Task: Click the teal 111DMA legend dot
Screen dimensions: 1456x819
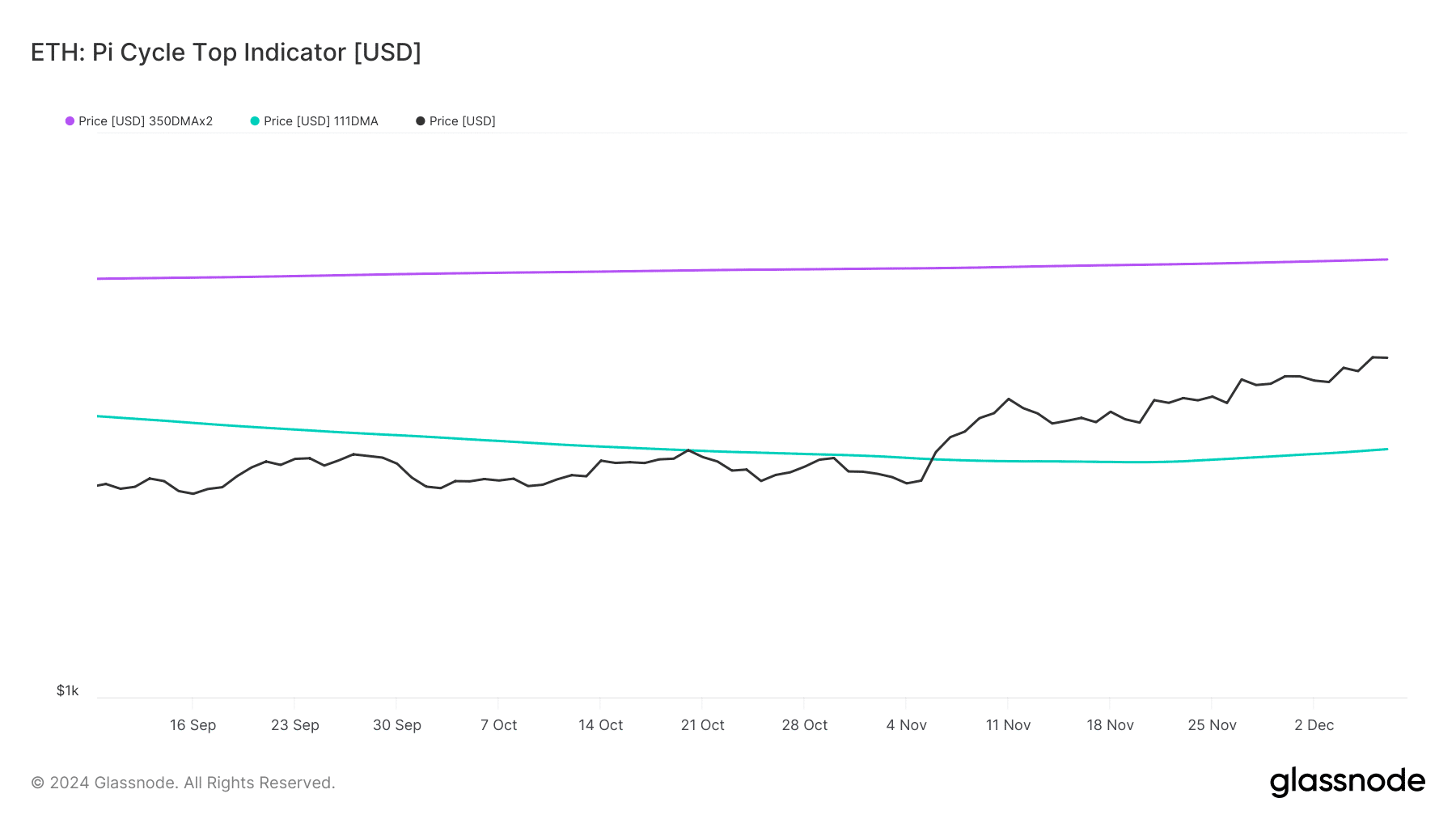Action: coord(255,121)
